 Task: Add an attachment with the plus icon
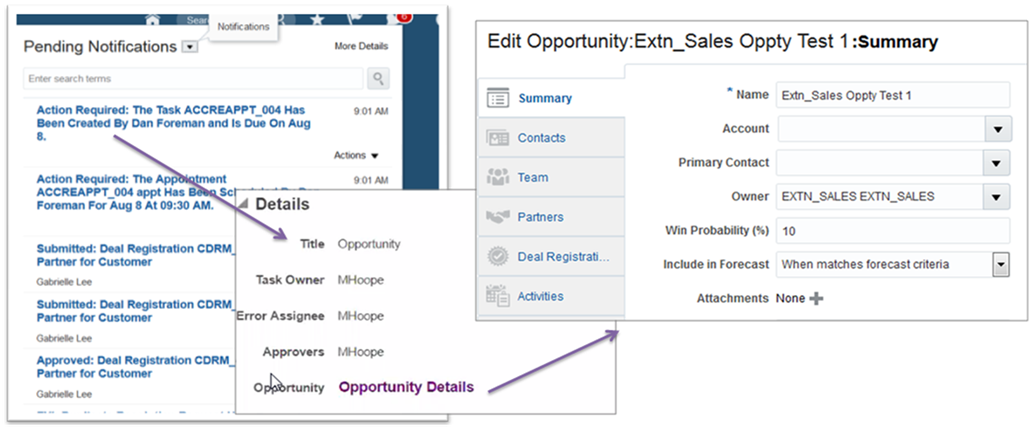tap(816, 298)
